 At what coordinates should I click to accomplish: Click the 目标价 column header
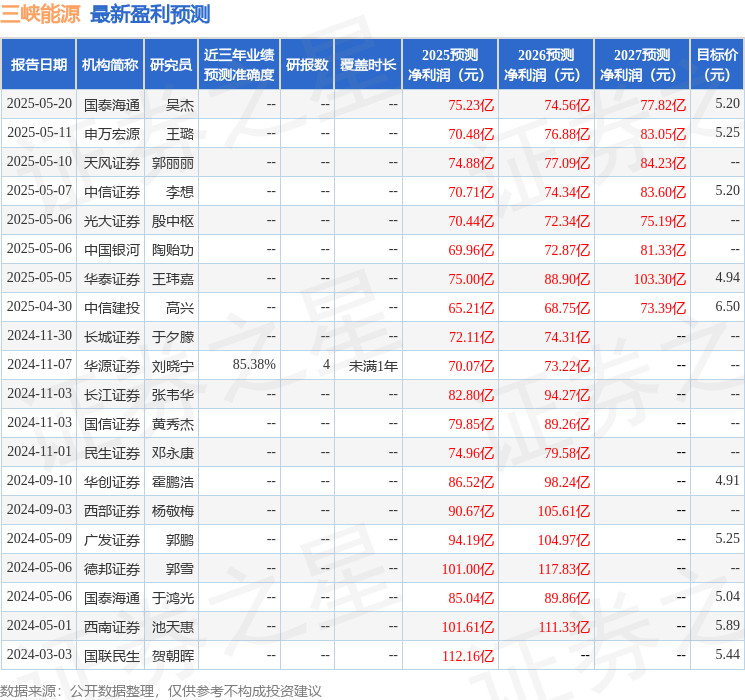(x=717, y=64)
